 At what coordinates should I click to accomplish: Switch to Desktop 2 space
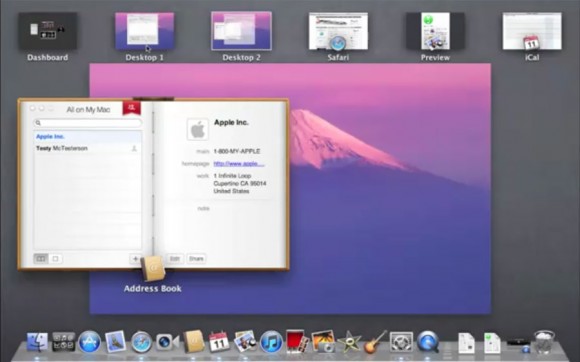coord(241,31)
